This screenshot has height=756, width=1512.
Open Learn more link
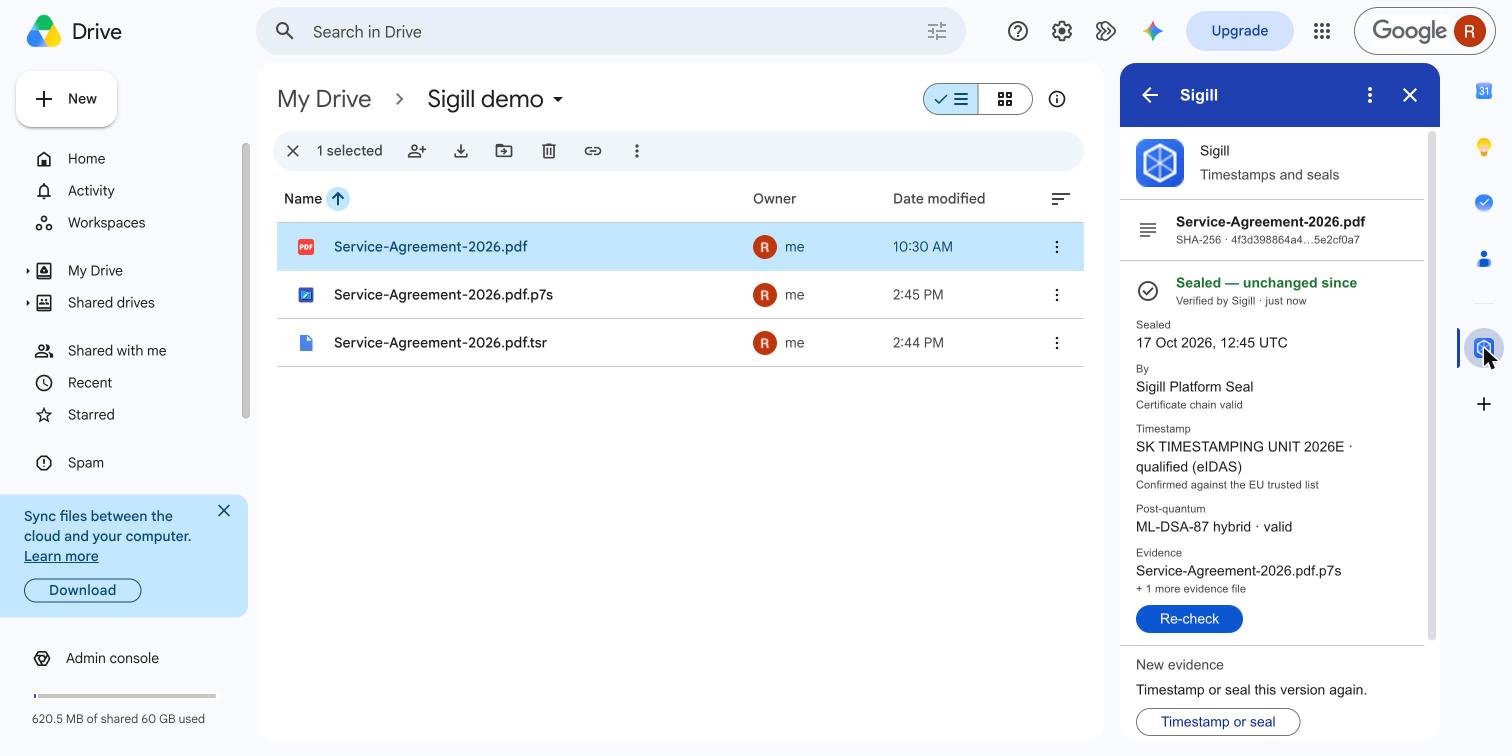click(61, 556)
